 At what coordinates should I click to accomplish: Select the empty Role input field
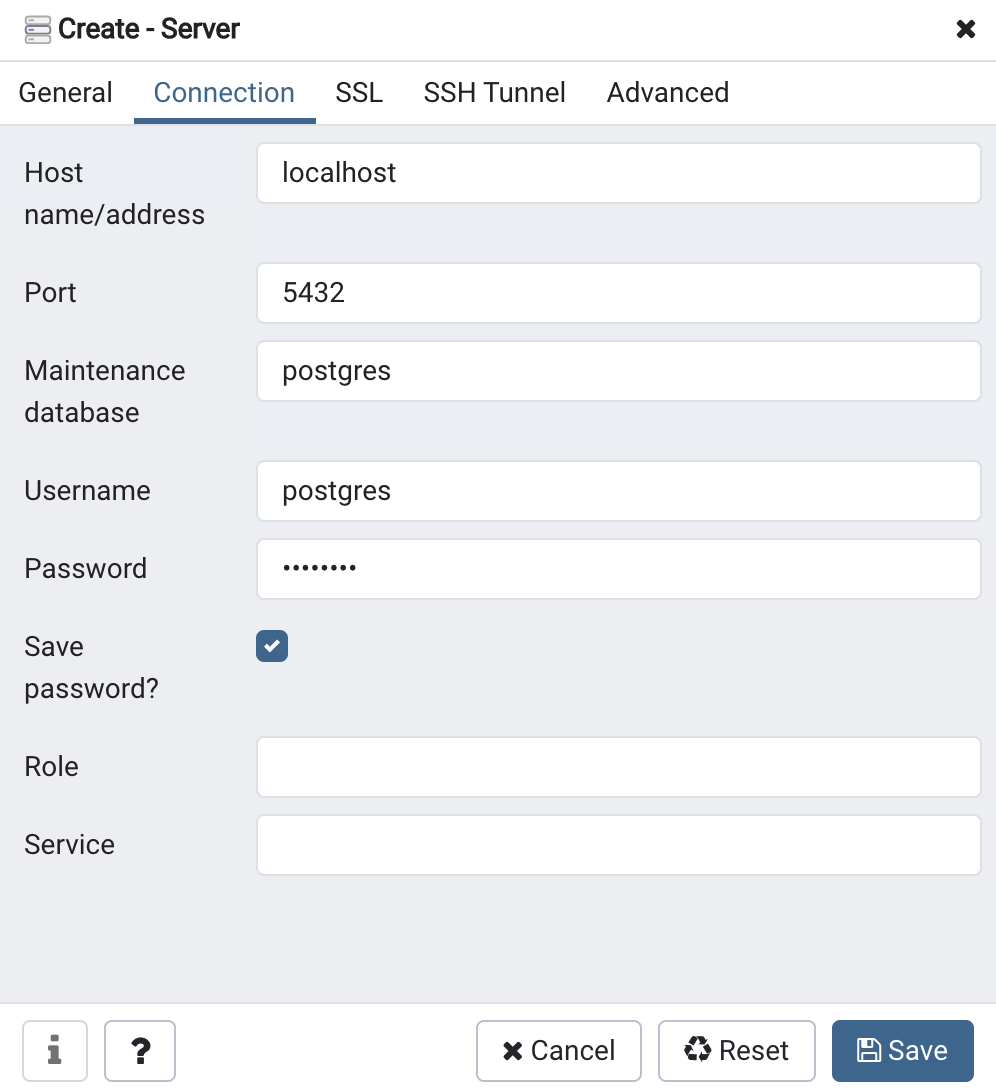(x=618, y=766)
